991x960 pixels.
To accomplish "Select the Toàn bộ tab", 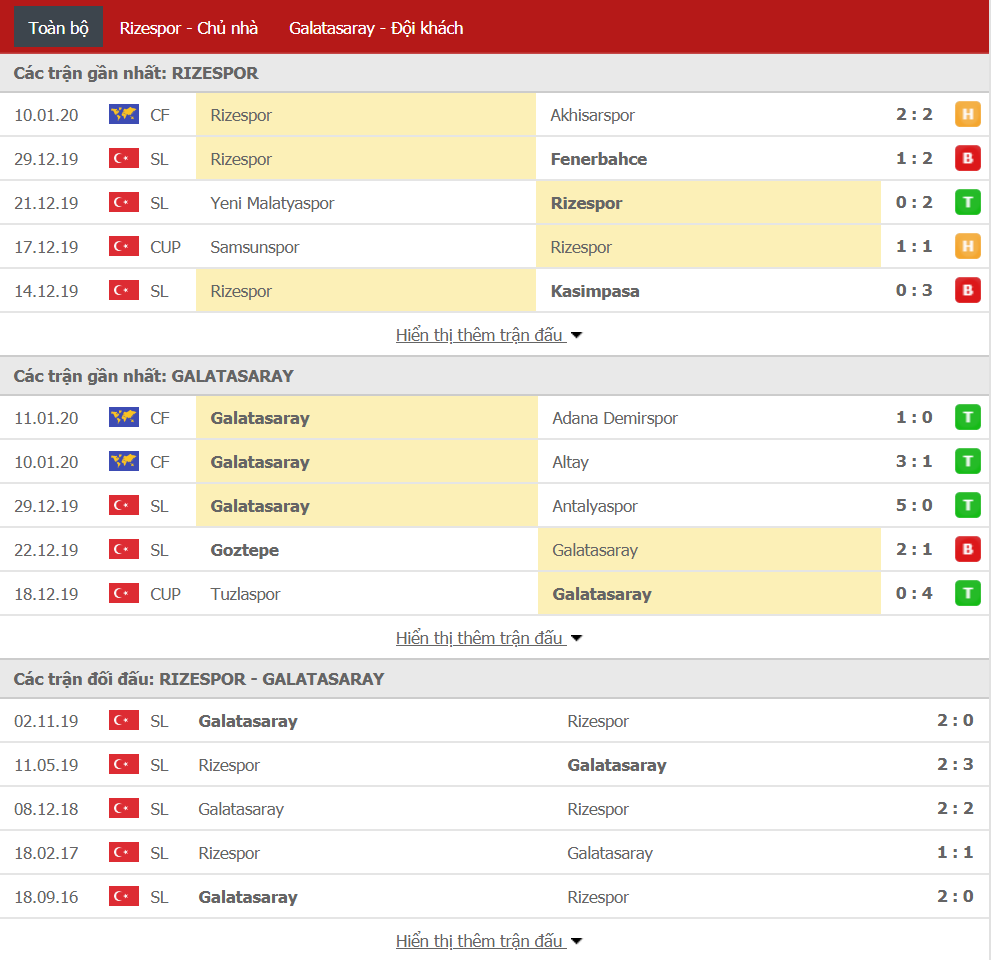I will click(58, 28).
